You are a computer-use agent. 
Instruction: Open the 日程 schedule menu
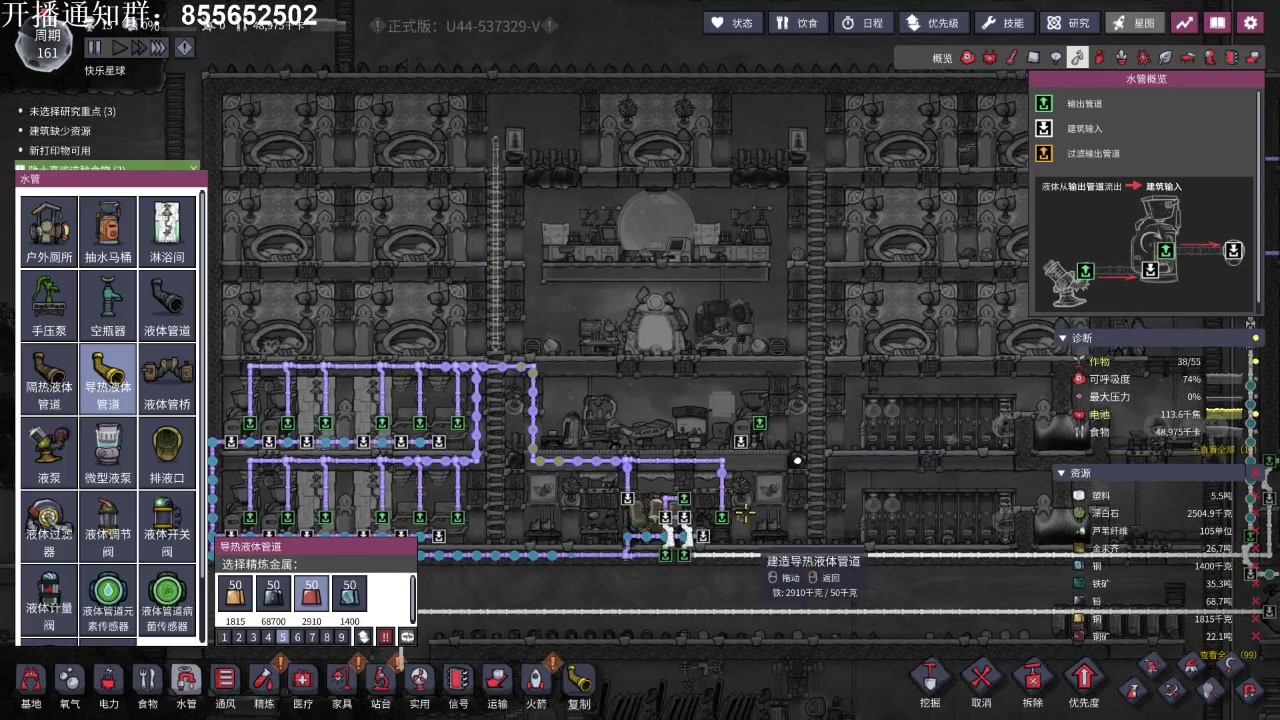863,22
